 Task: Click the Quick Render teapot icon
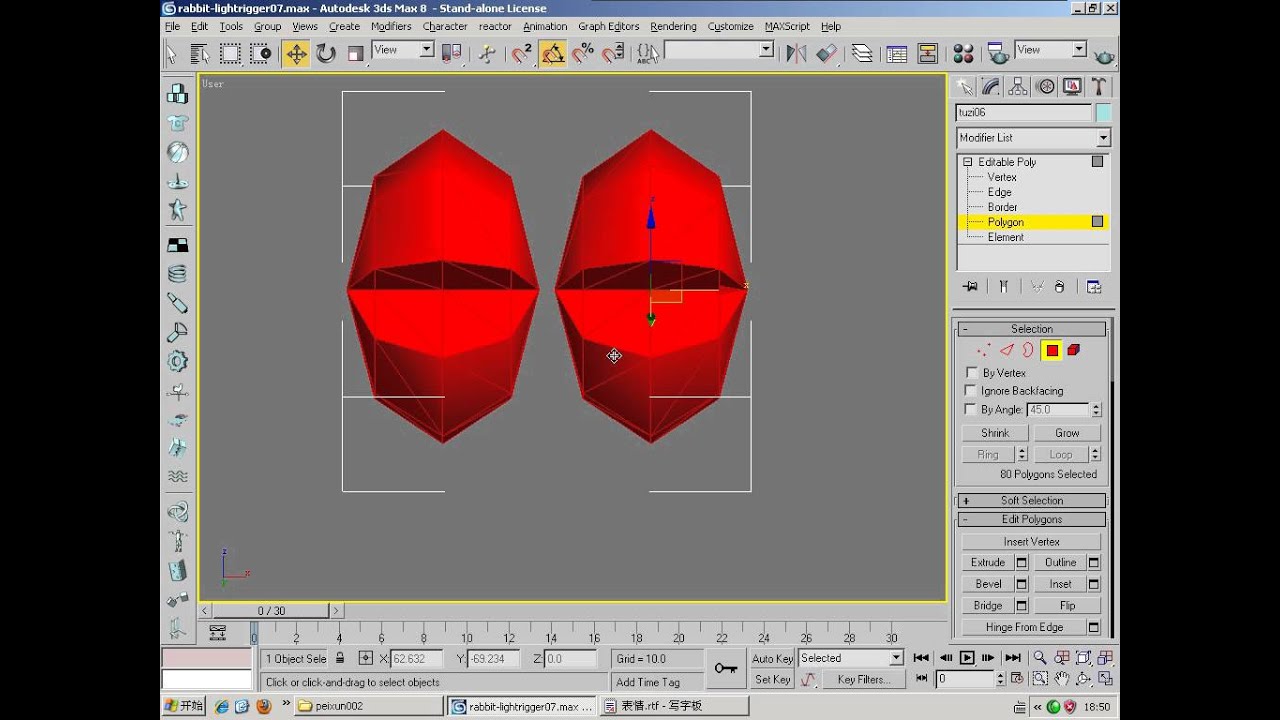coord(1104,54)
